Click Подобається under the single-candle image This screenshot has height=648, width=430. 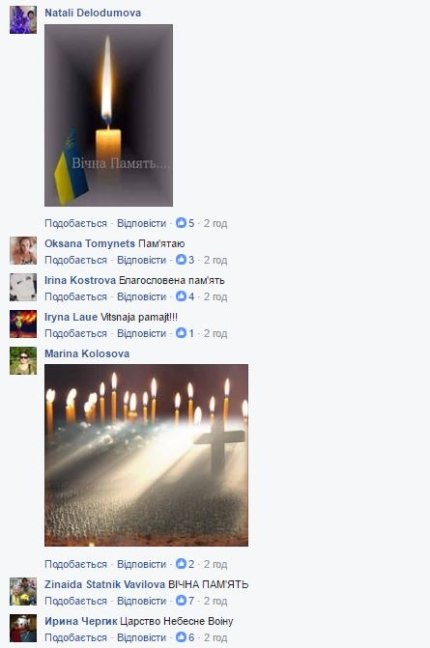pos(76,223)
